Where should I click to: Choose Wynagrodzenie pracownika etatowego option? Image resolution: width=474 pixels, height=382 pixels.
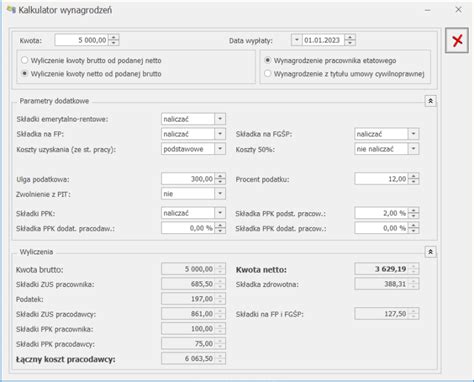coord(330,60)
